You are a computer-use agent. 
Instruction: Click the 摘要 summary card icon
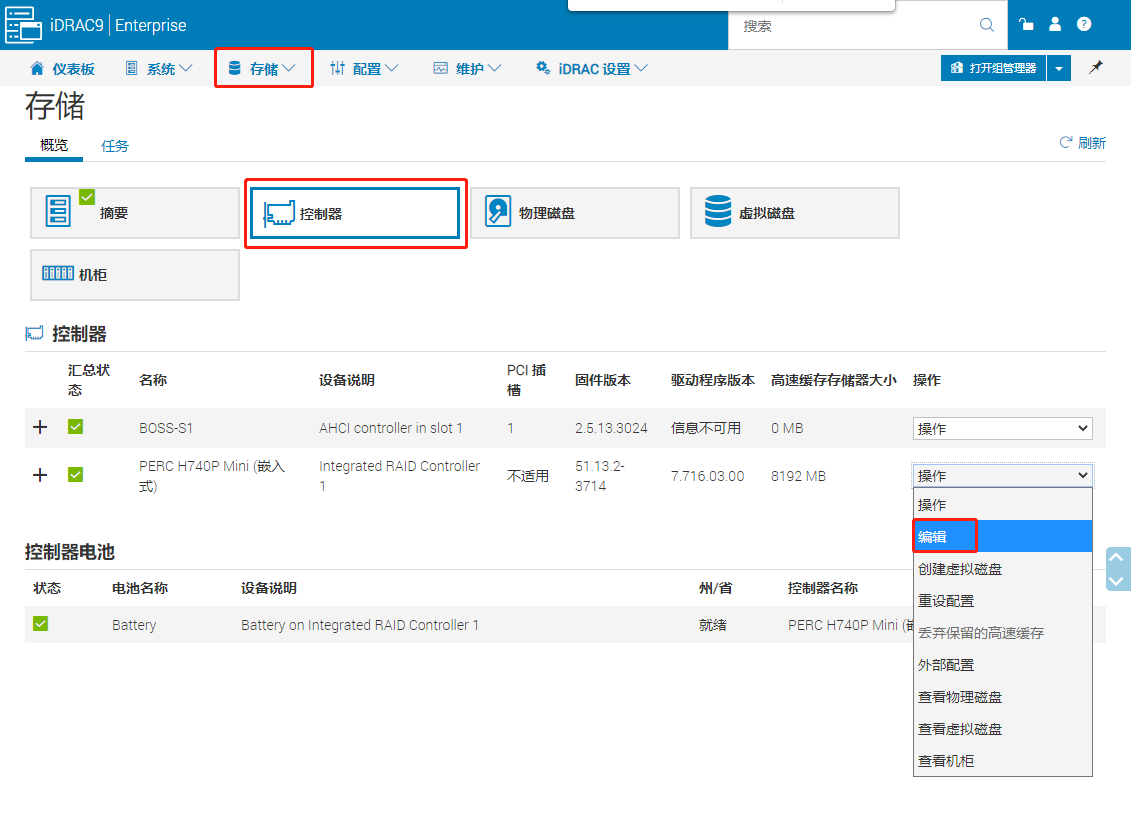(57, 212)
